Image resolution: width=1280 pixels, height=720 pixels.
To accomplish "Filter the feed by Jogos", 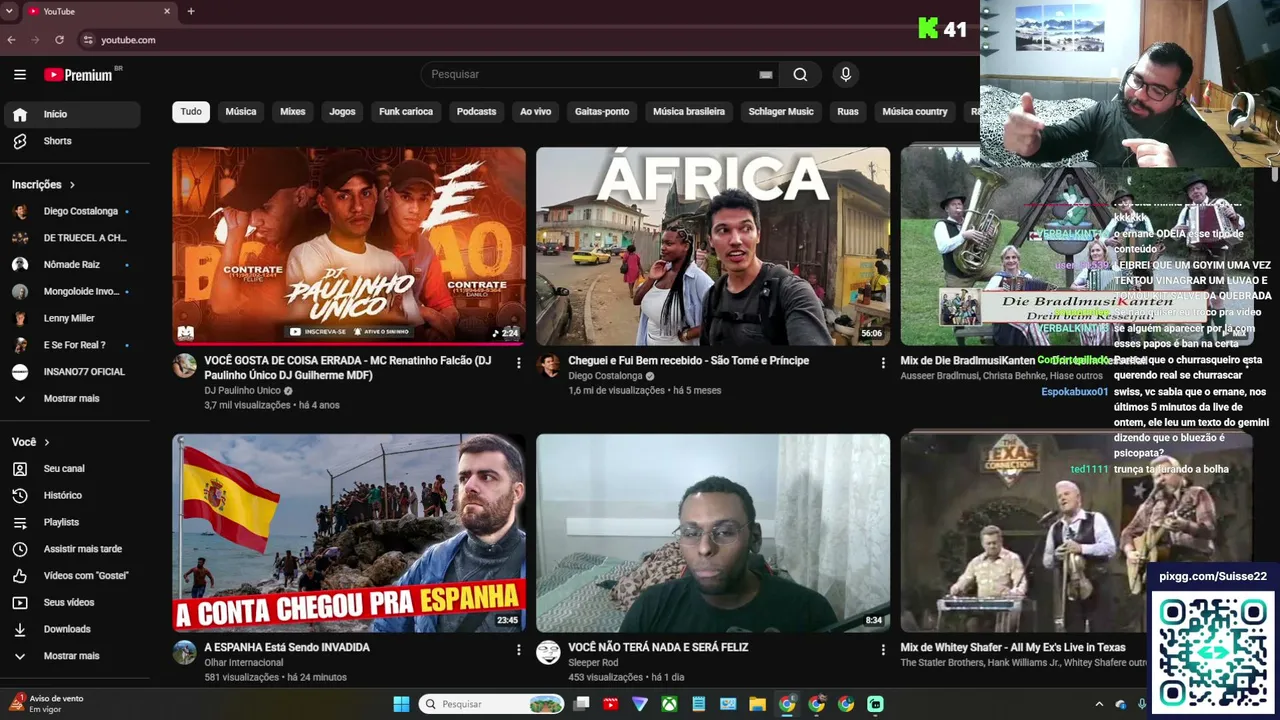I will pyautogui.click(x=343, y=112).
